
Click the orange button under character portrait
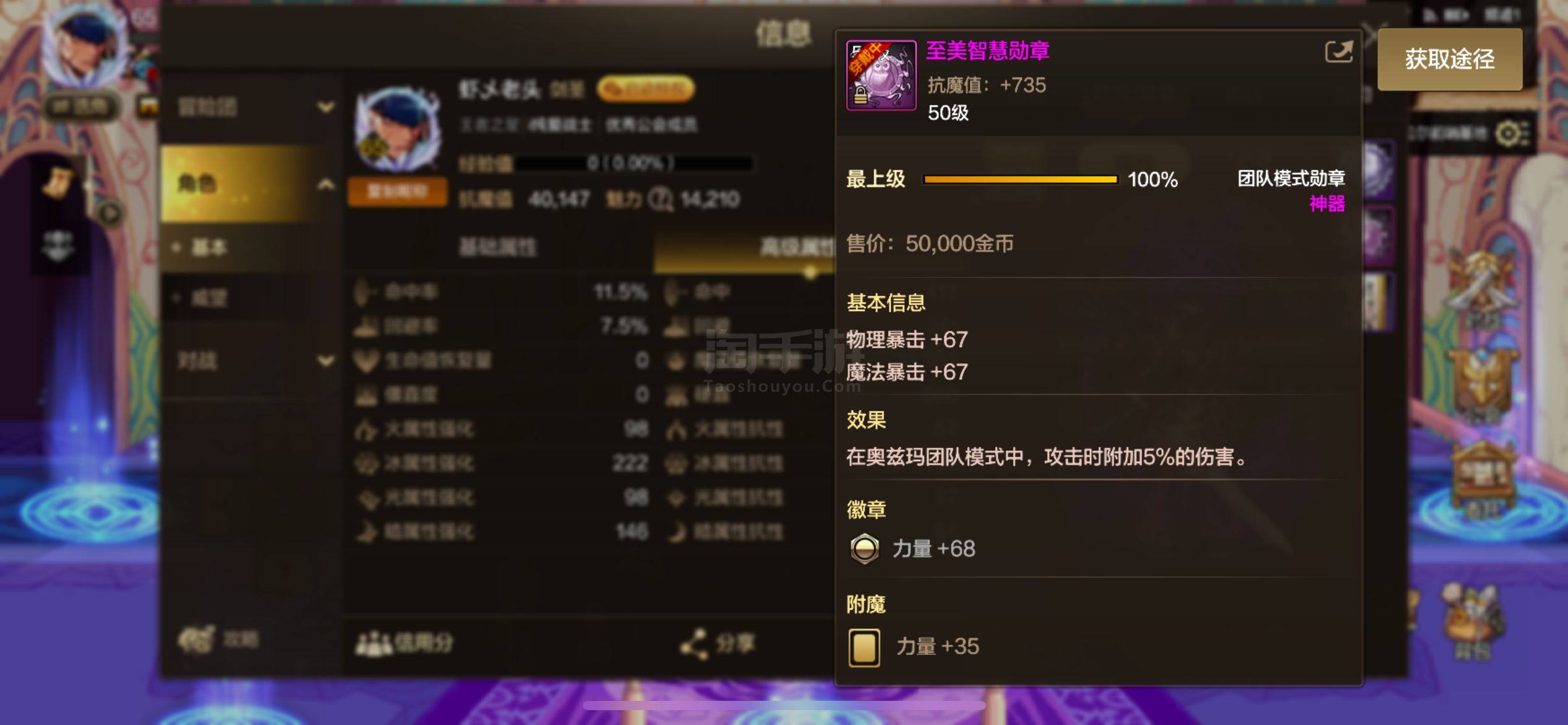point(398,191)
